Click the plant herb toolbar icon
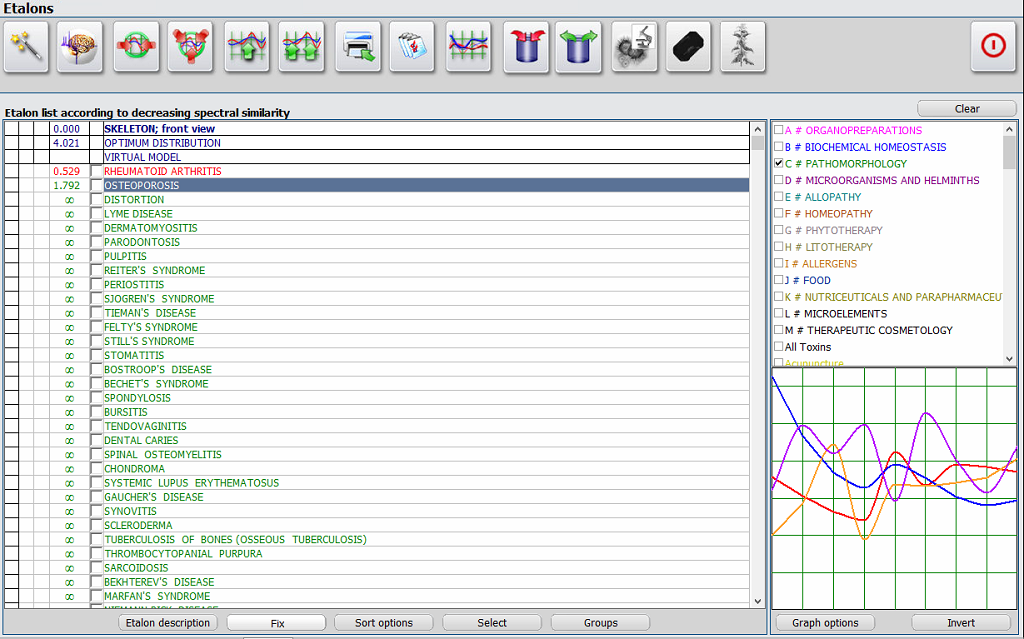Screen dimensions: 1024x639 click(742, 47)
